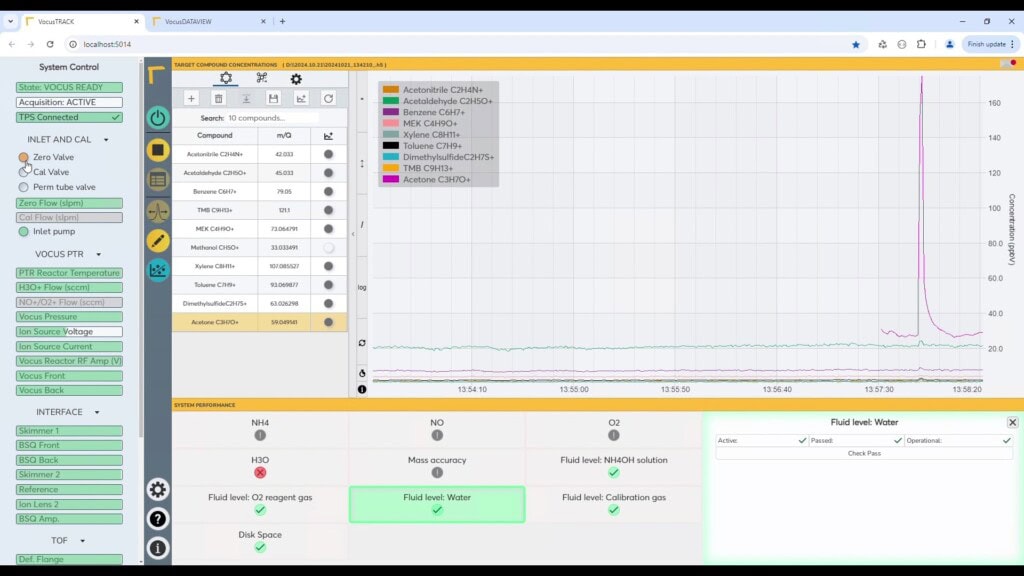Click the Acetone magenta legend swatch
Viewport: 1024px width, 576px height.
391,179
